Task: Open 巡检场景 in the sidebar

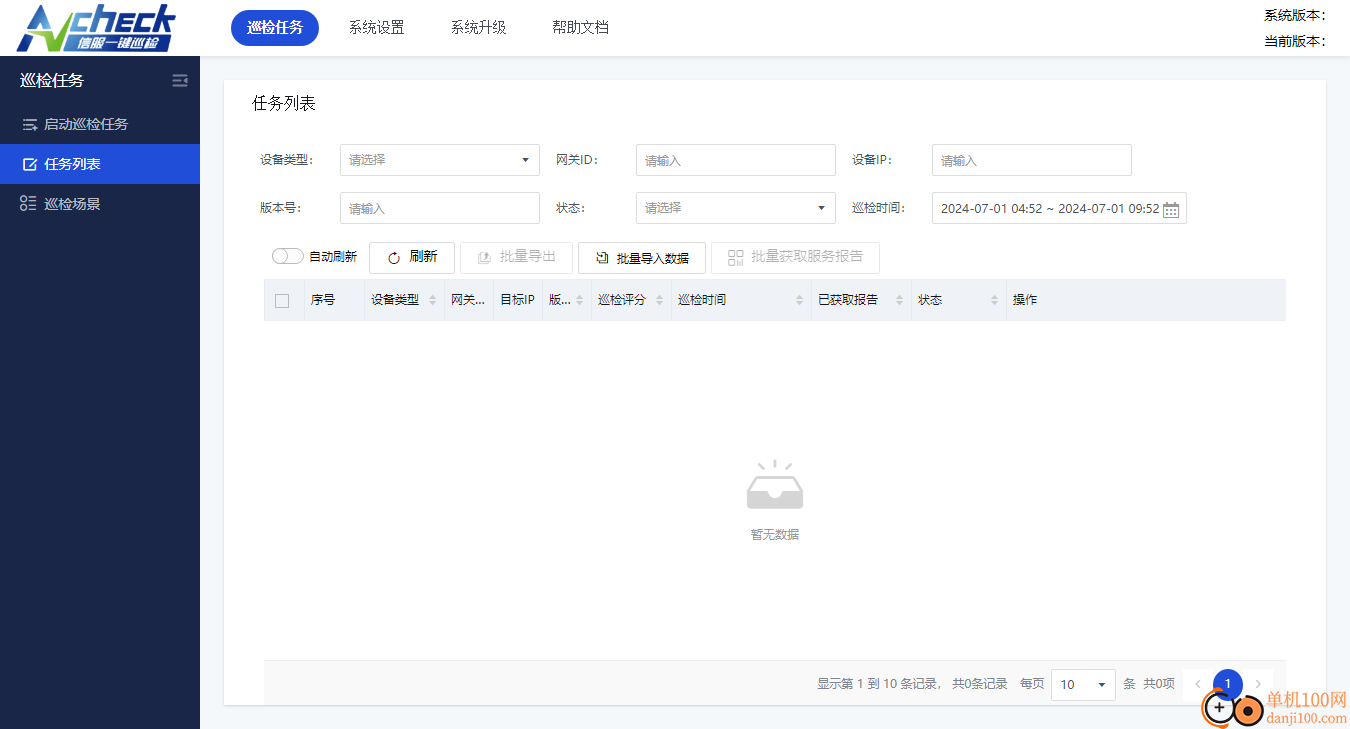Action: [x=100, y=204]
